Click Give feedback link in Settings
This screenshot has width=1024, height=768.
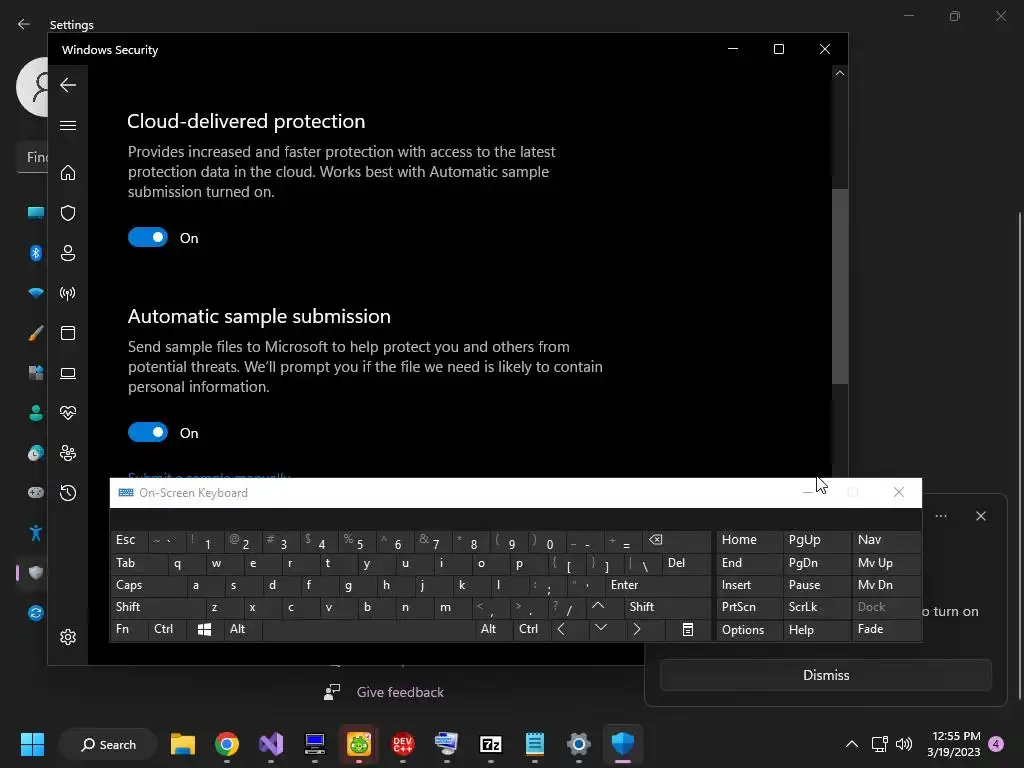pos(400,692)
